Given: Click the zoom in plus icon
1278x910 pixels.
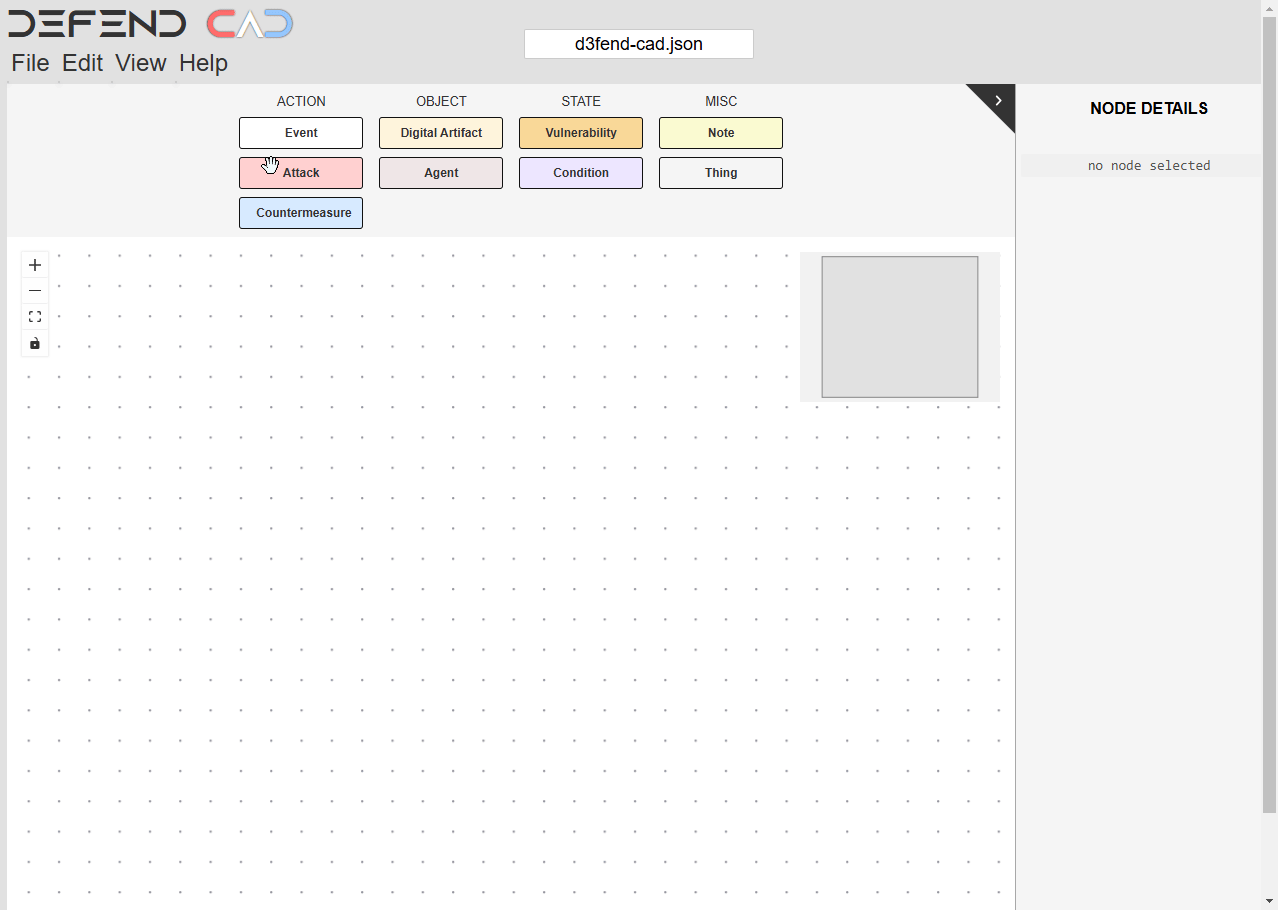Looking at the screenshot, I should pyautogui.click(x=35, y=265).
